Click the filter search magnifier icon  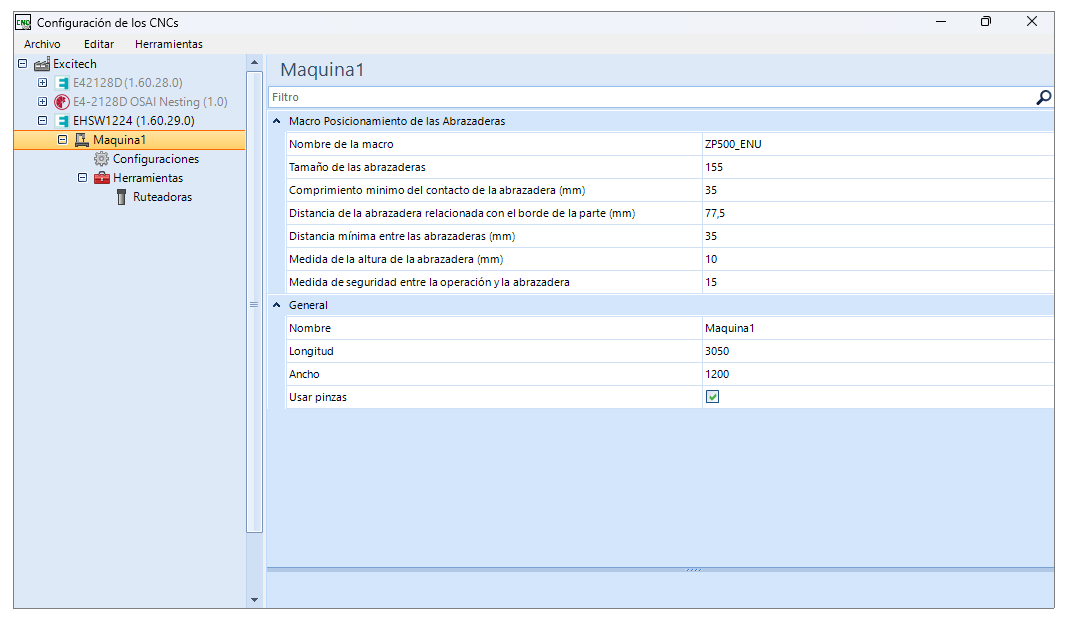point(1043,98)
